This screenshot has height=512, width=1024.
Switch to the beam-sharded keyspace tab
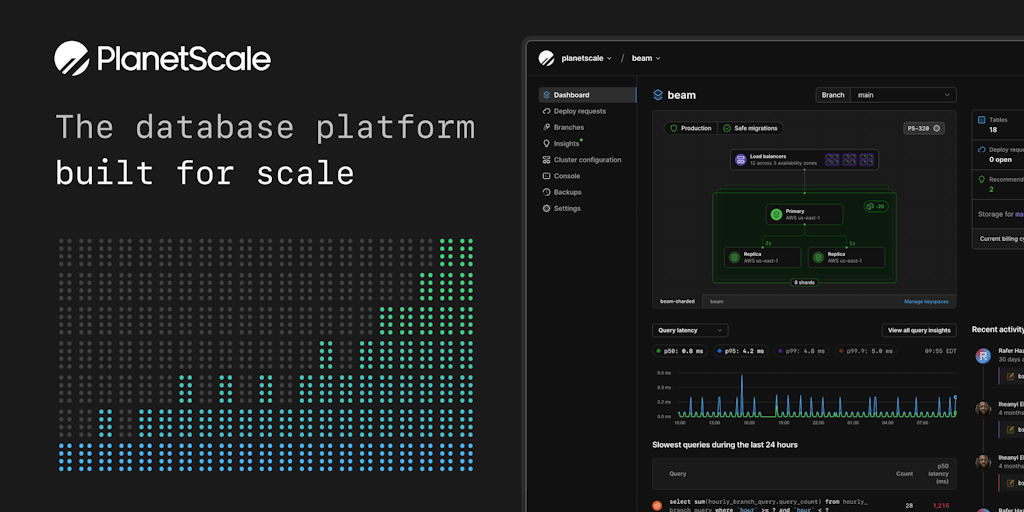(677, 302)
